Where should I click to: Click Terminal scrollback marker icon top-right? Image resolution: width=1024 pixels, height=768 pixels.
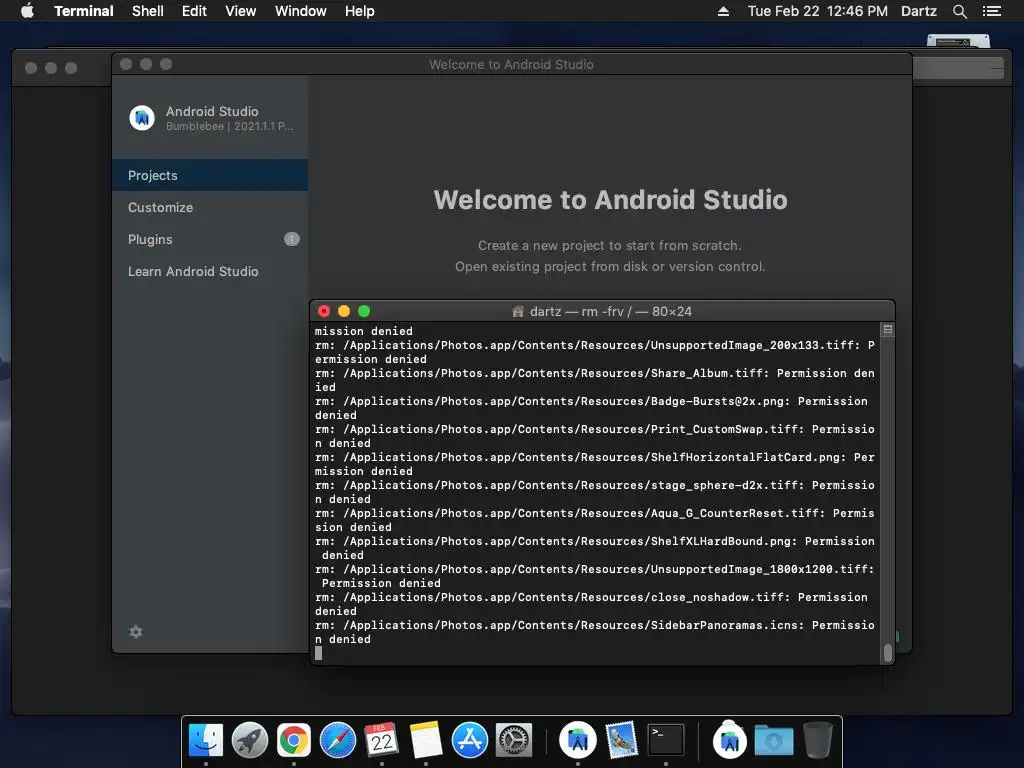[x=888, y=330]
